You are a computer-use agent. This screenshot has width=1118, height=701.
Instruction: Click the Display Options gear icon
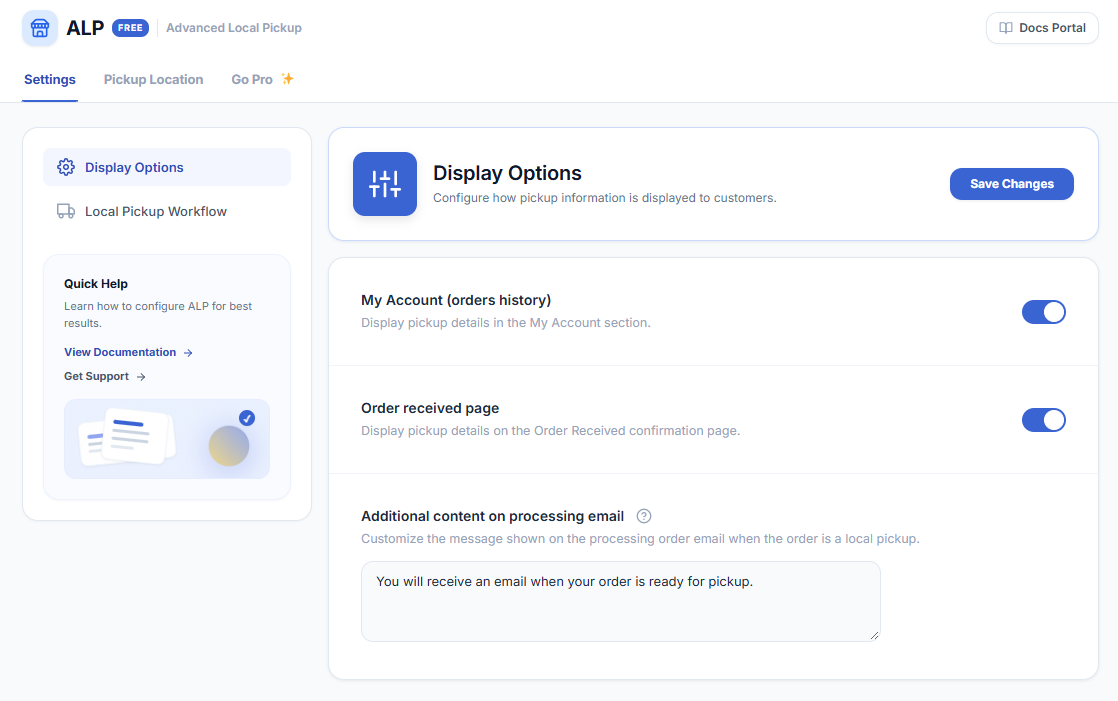pyautogui.click(x=66, y=167)
